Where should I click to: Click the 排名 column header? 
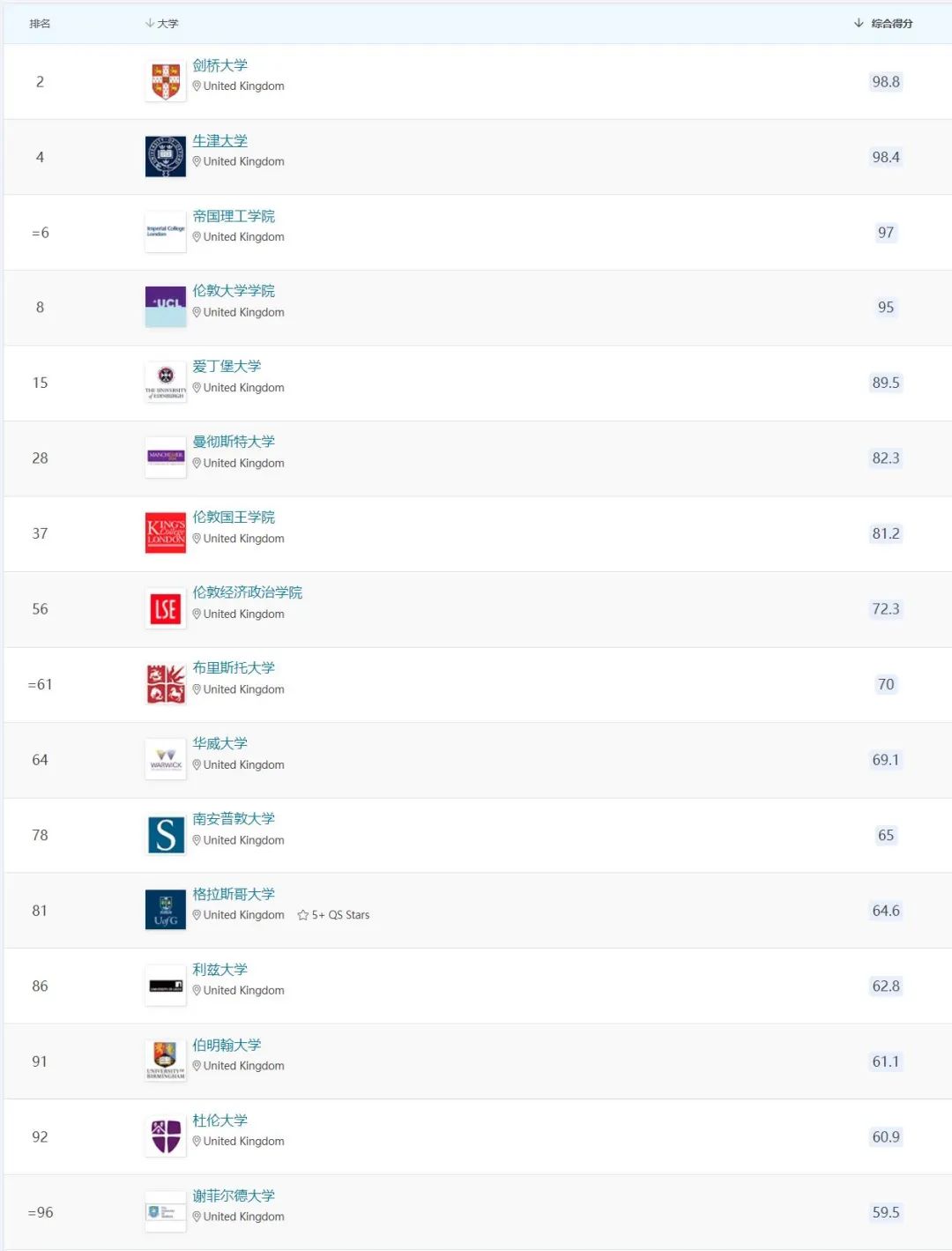tap(40, 24)
